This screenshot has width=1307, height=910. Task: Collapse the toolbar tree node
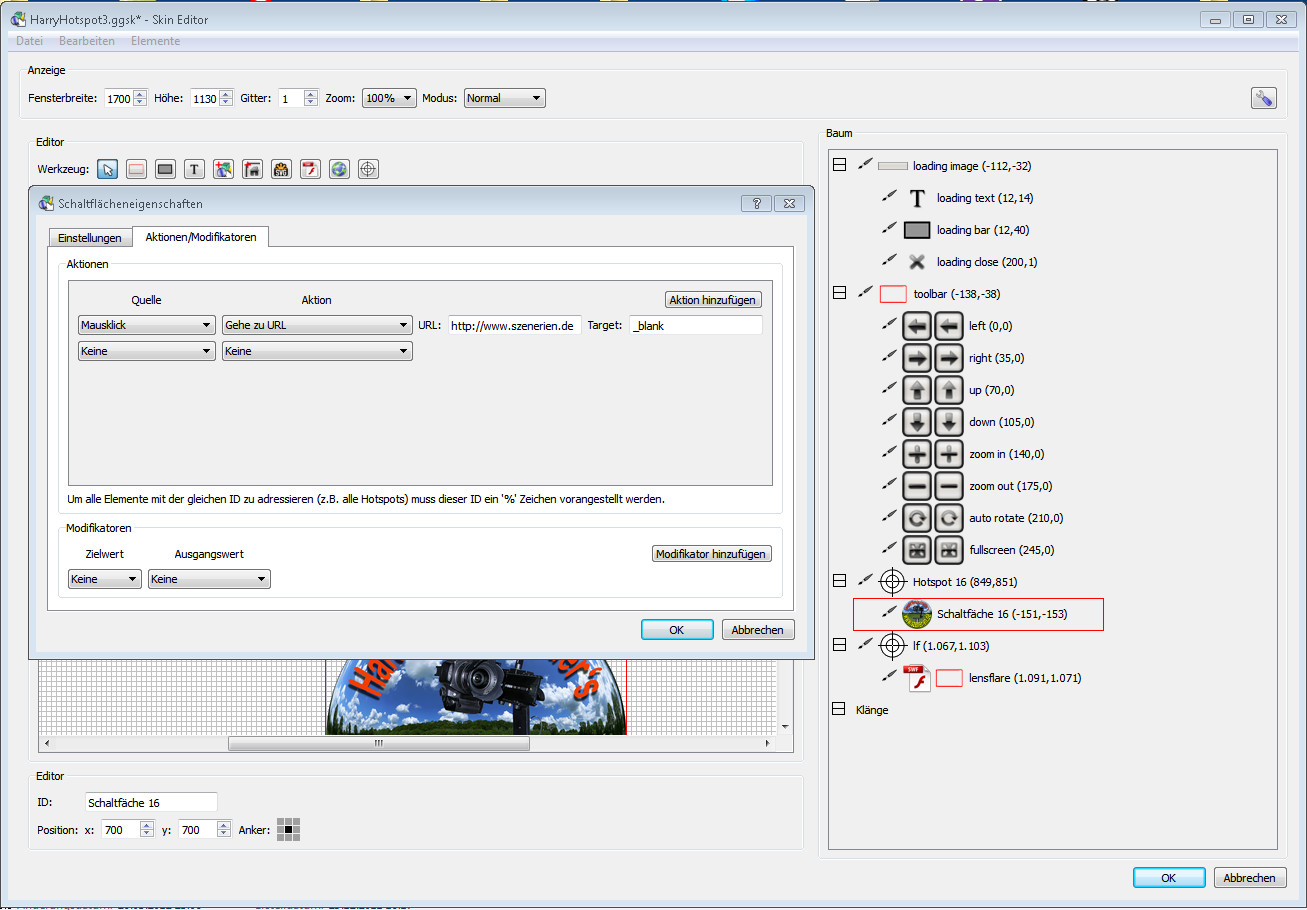coord(839,294)
